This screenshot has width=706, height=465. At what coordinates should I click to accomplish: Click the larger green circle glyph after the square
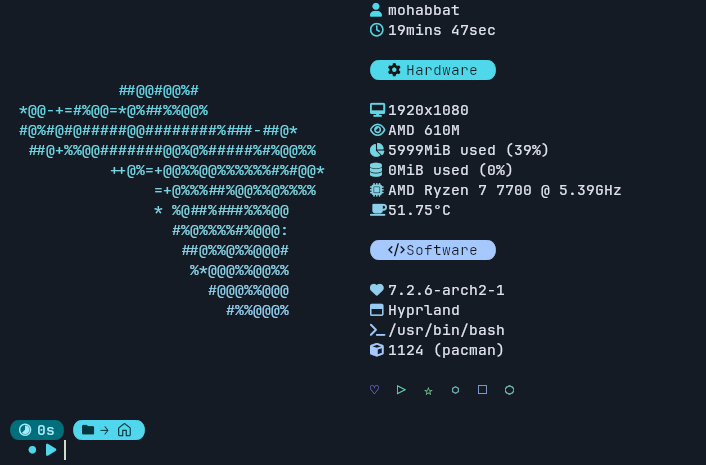(x=509, y=390)
